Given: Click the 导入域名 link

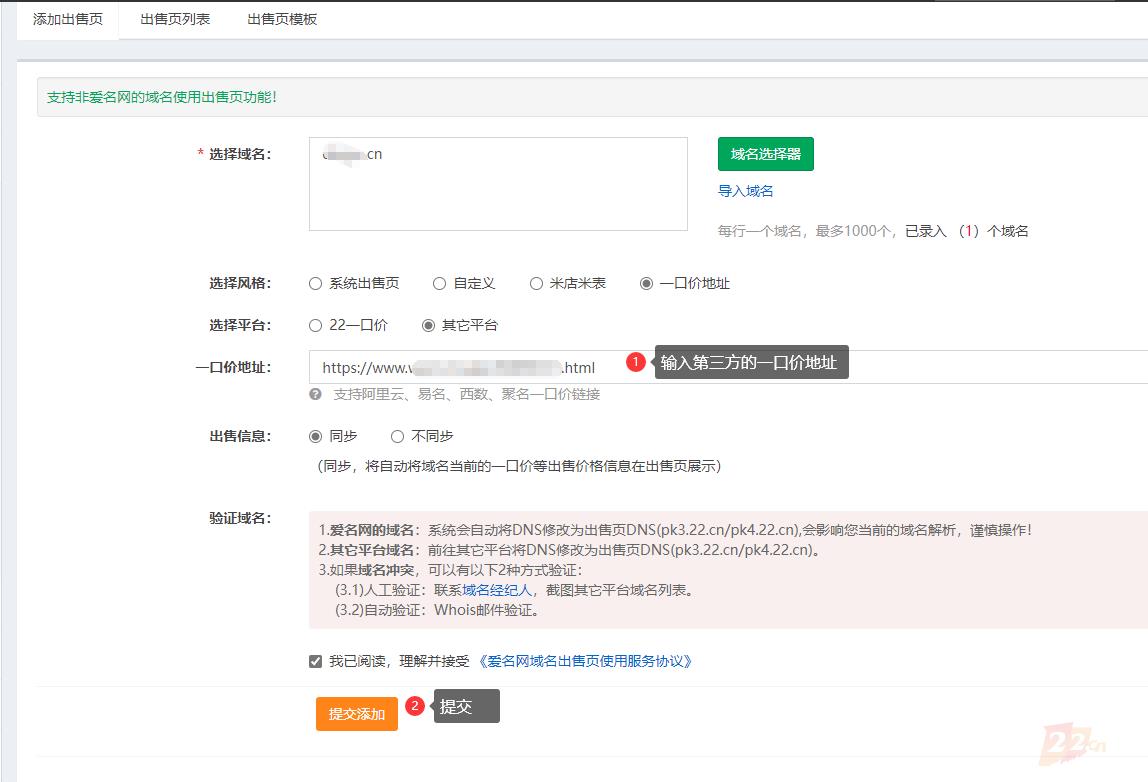Looking at the screenshot, I should pos(745,191).
